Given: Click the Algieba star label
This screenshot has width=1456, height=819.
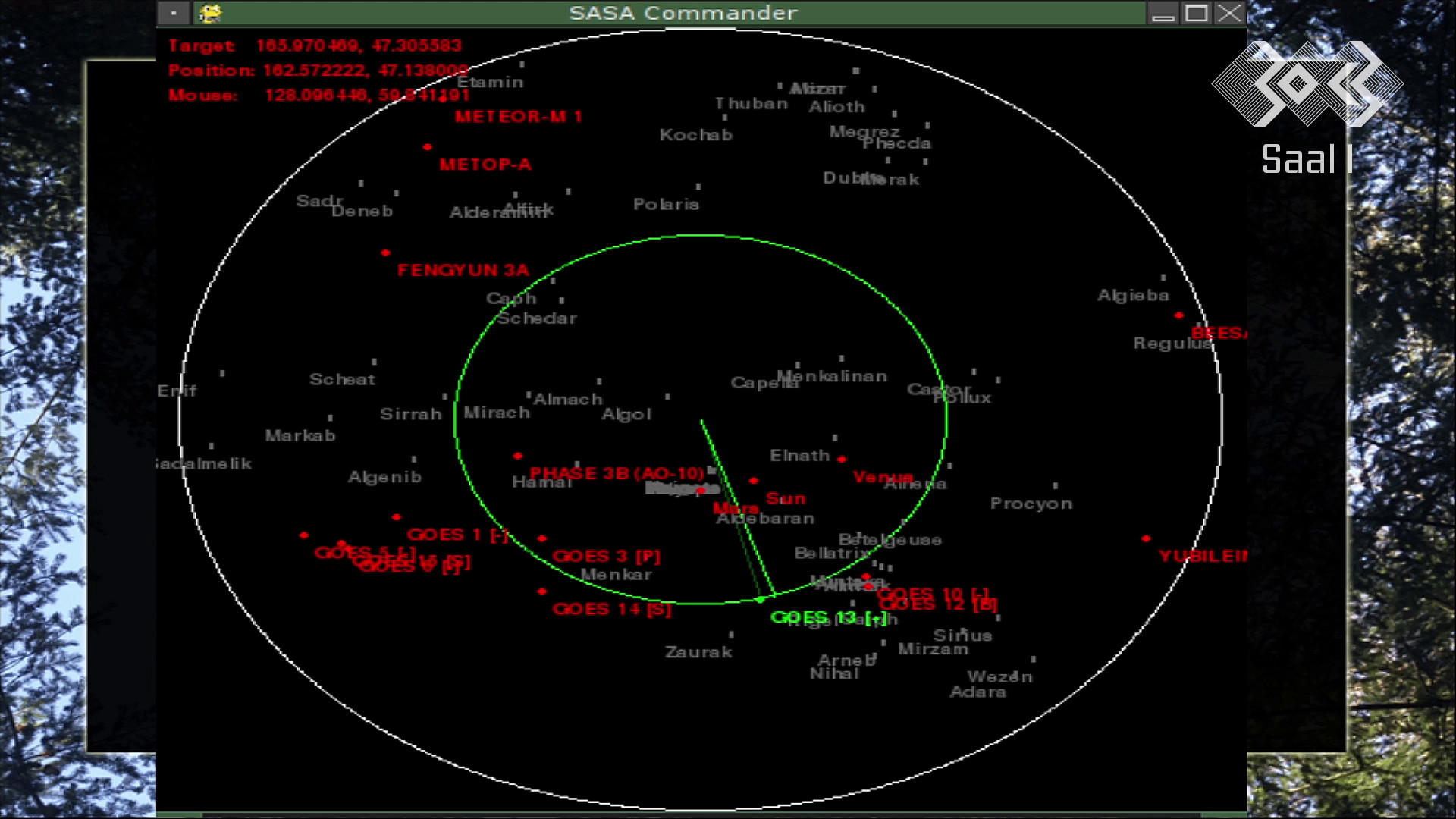Looking at the screenshot, I should point(1133,296).
